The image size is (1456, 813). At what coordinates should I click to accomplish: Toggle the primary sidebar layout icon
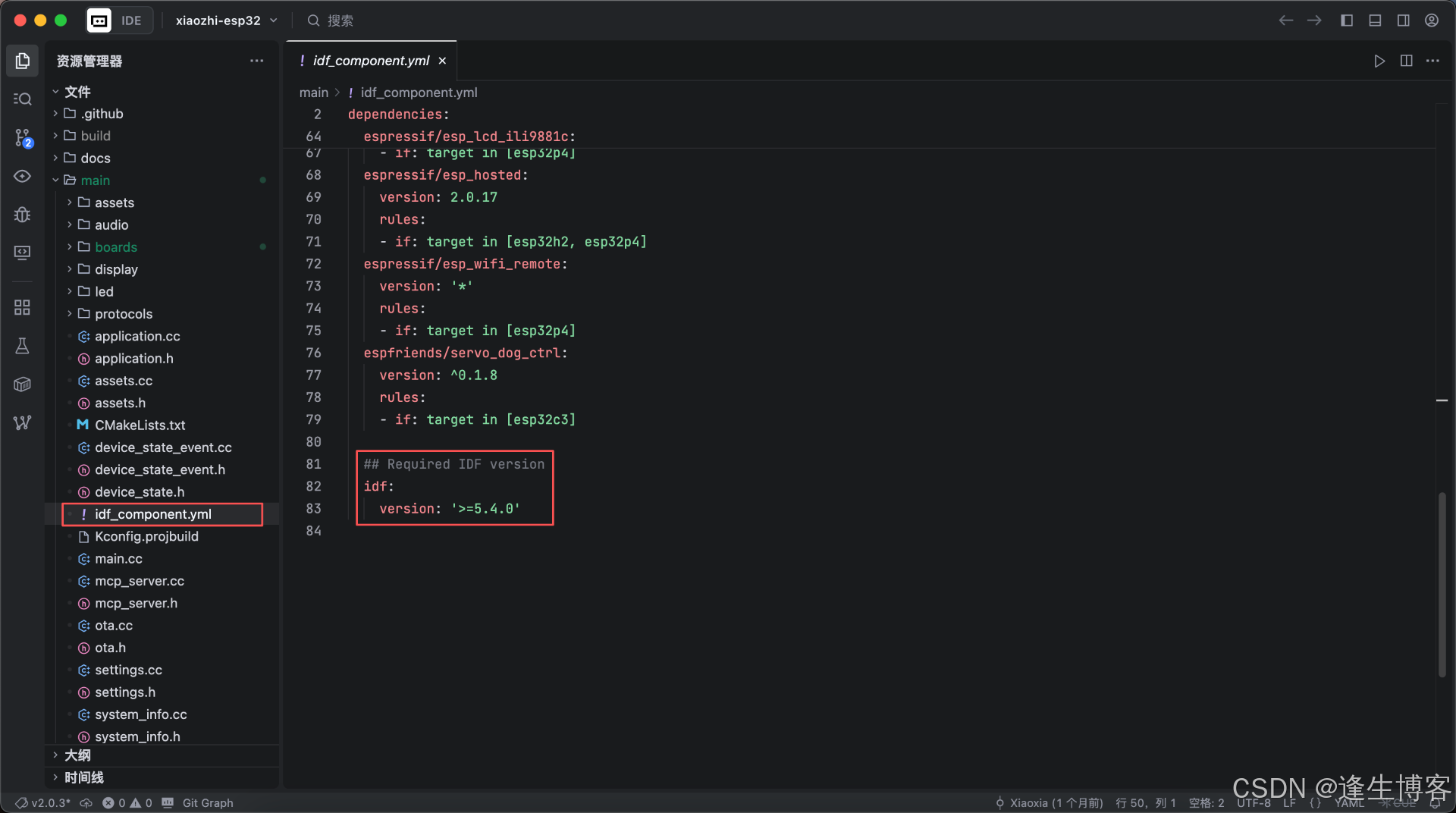pos(1347,20)
